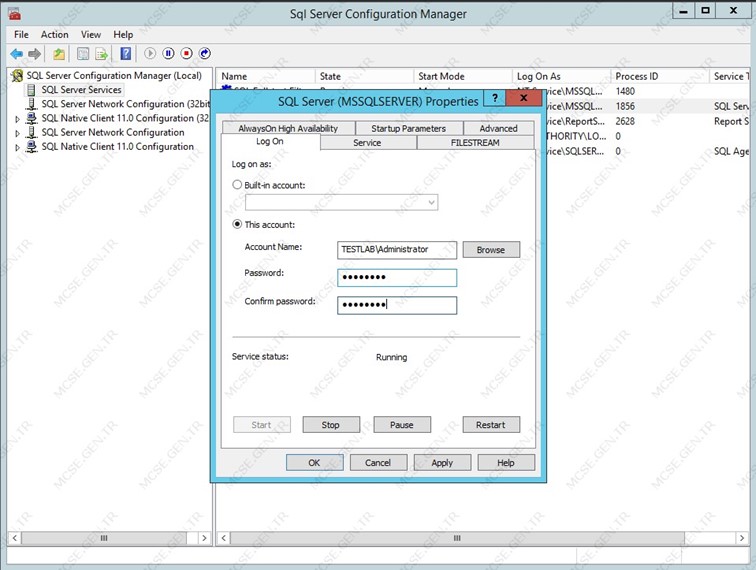
Task: Click the Stop button in the dialog
Action: pyautogui.click(x=331, y=425)
